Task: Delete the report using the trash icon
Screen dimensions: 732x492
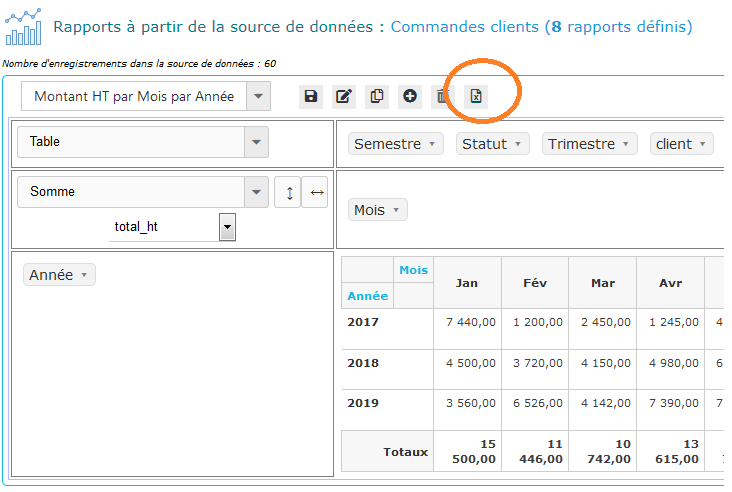Action: click(442, 96)
